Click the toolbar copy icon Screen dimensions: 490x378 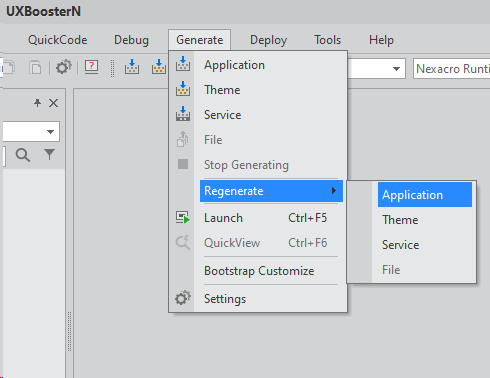pos(9,67)
